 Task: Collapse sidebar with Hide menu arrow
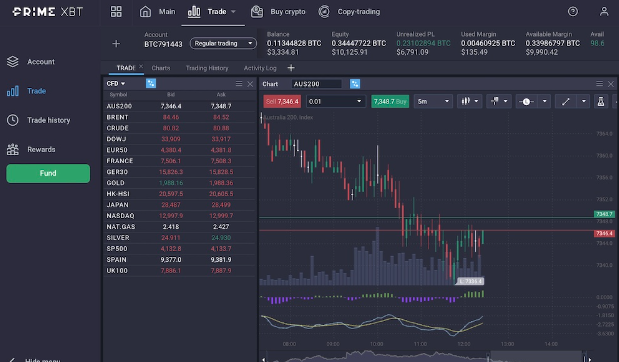click(x=12, y=360)
